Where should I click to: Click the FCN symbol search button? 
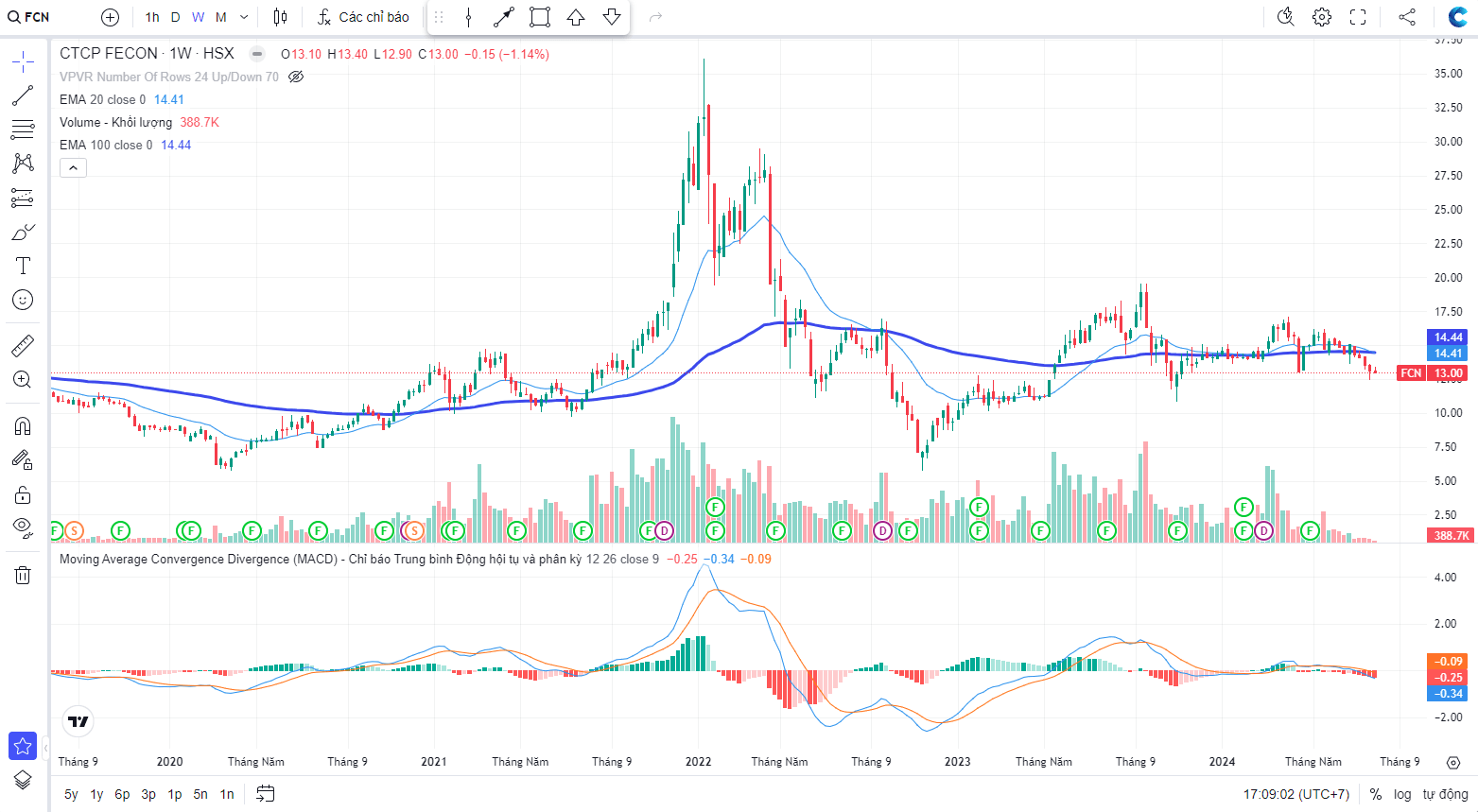(x=28, y=17)
